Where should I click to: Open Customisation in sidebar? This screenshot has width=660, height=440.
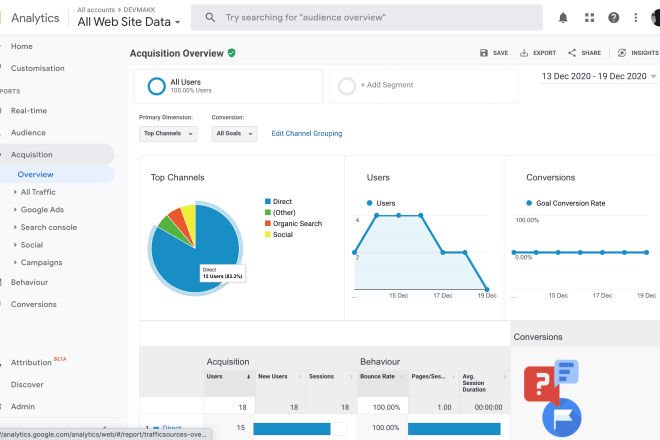coord(37,68)
